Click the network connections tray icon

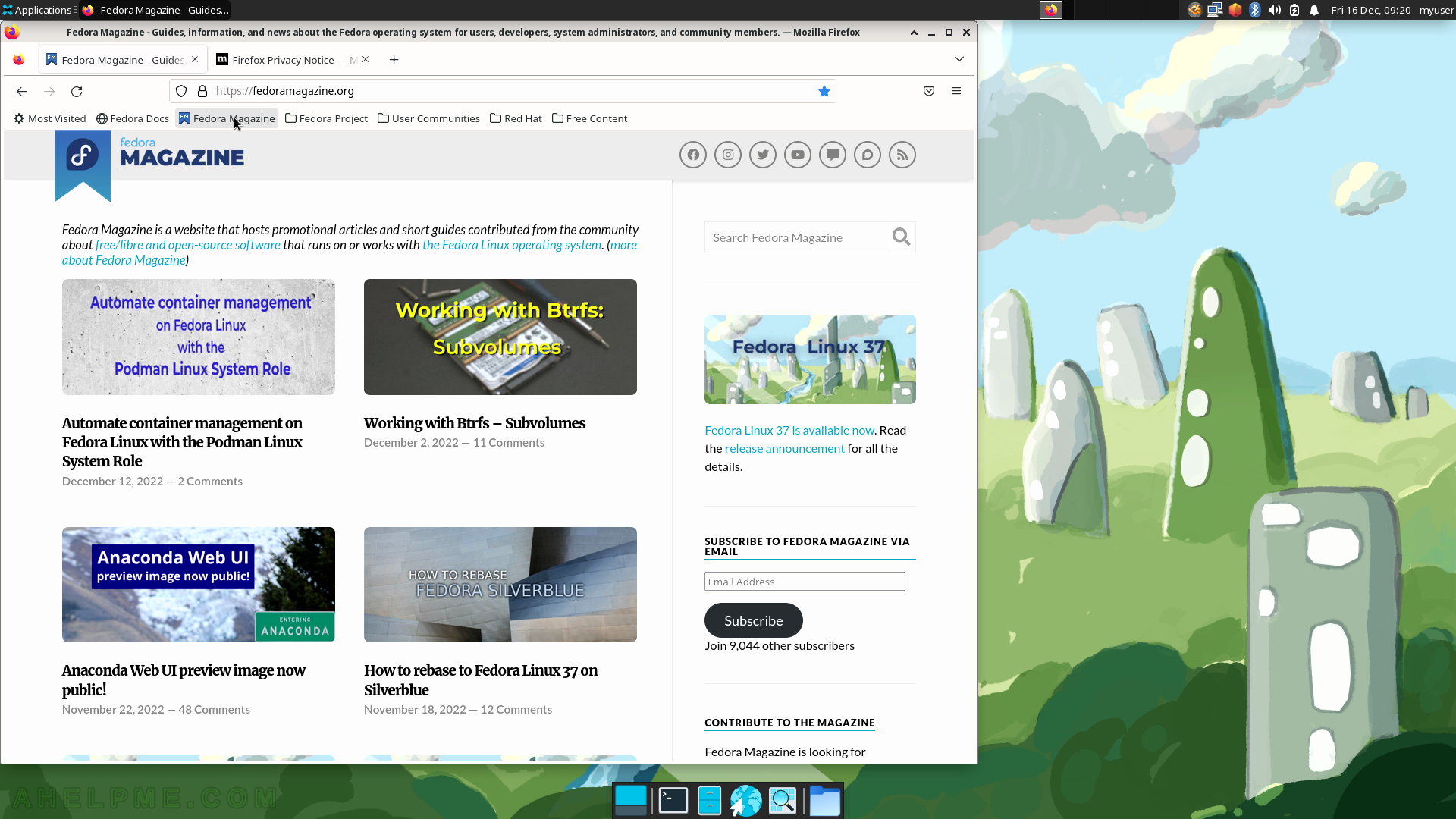click(x=1215, y=10)
